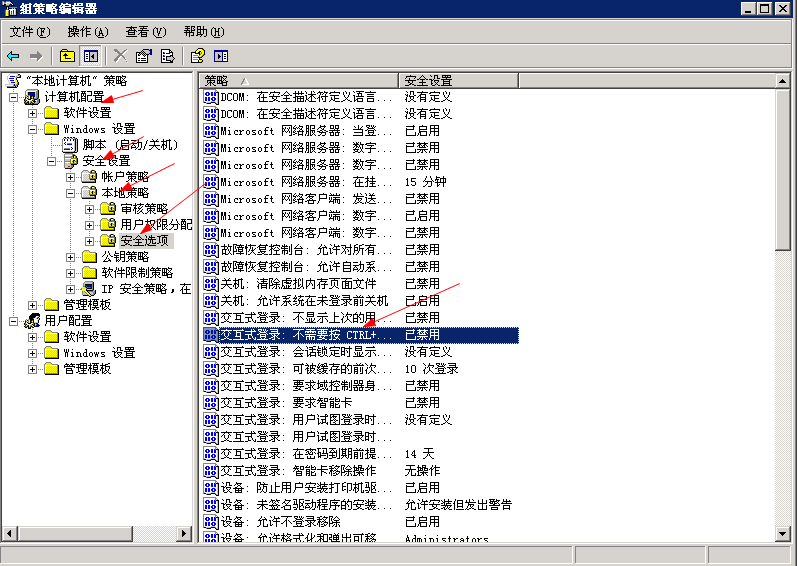Click the rightmost toolbar pane icon
The image size is (797, 566).
coord(221,56)
